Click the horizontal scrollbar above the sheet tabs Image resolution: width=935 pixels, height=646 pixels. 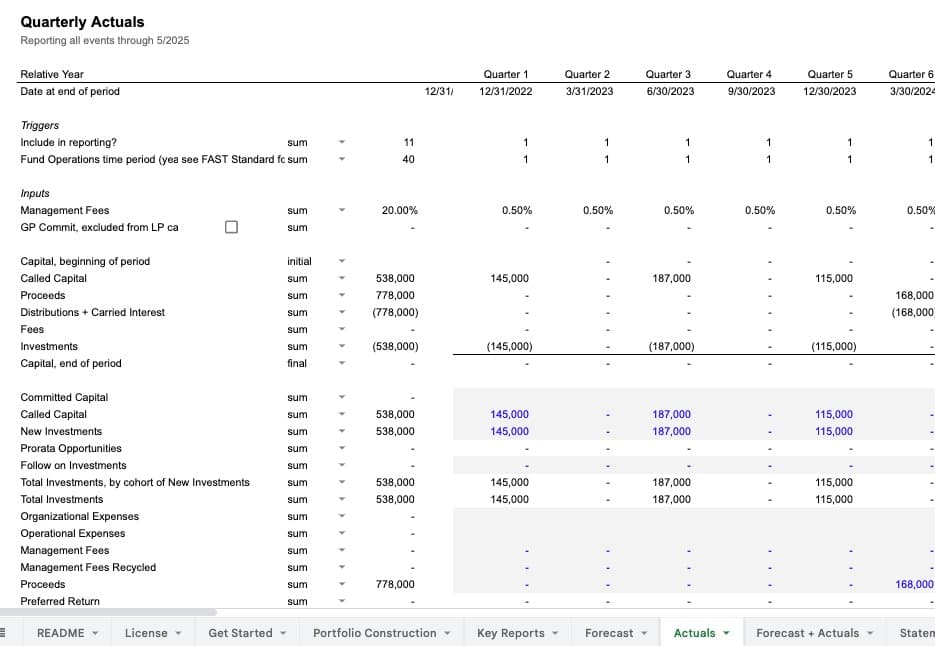108,612
